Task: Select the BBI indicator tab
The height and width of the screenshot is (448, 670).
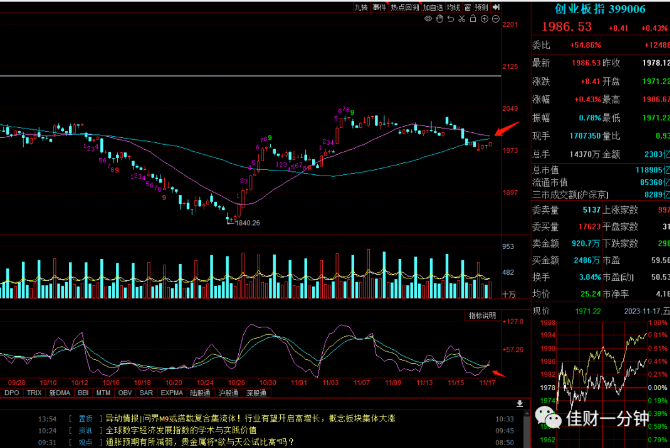Action: coord(83,392)
